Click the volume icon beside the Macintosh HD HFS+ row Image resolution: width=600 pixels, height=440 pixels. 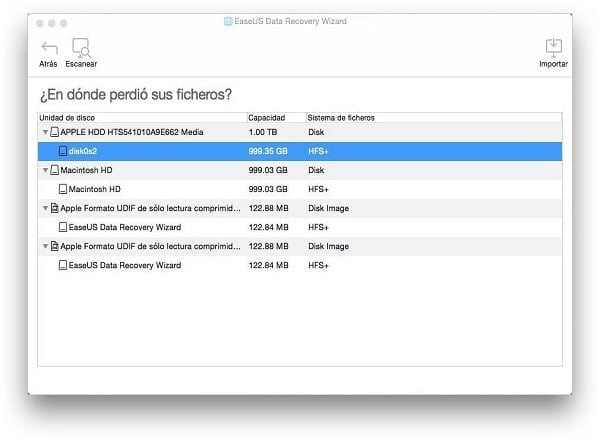pyautogui.click(x=63, y=189)
